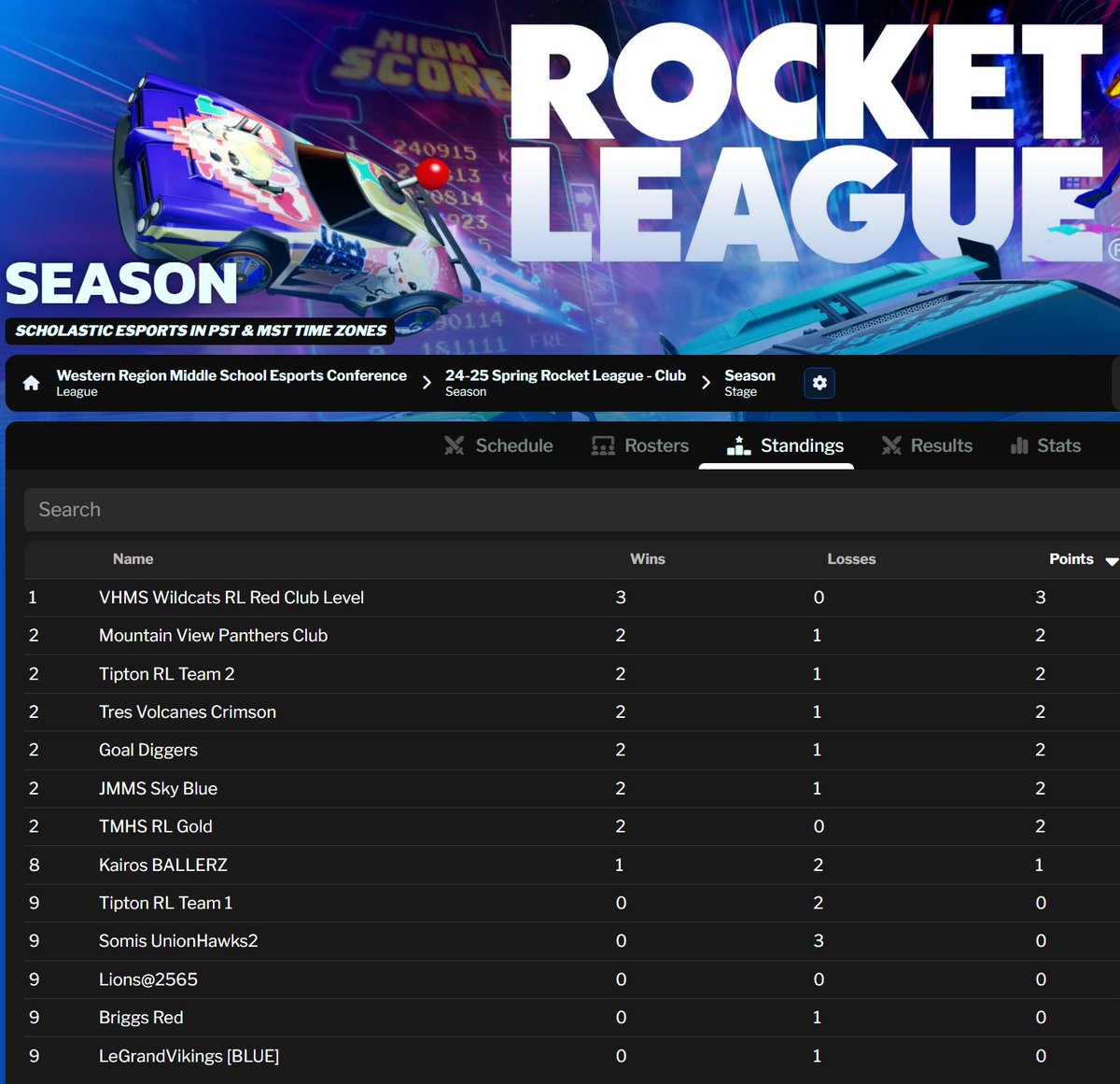Select JMMS Sky Blue team
The image size is (1120, 1084).
(158, 789)
